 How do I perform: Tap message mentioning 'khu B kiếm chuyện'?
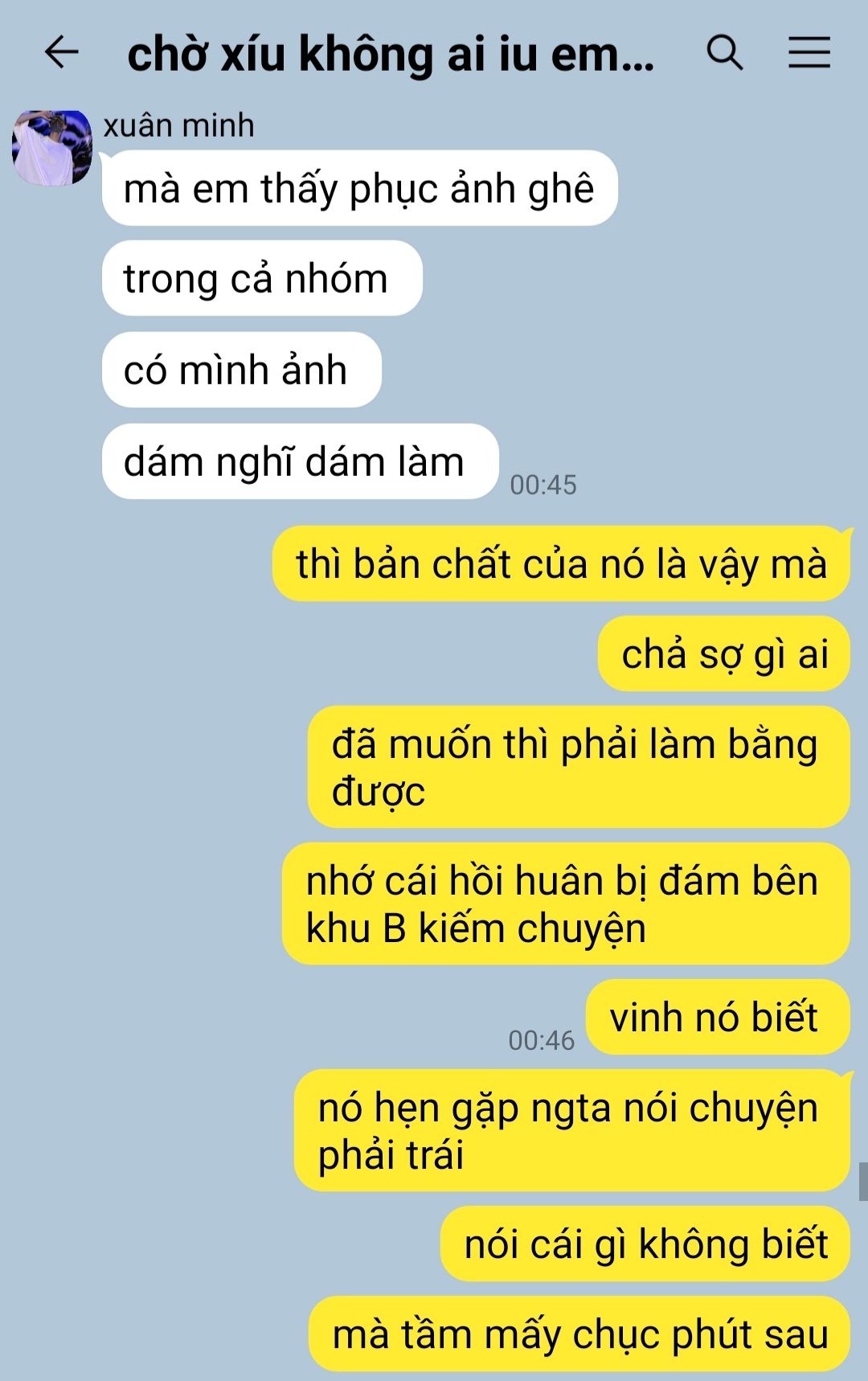(x=566, y=904)
